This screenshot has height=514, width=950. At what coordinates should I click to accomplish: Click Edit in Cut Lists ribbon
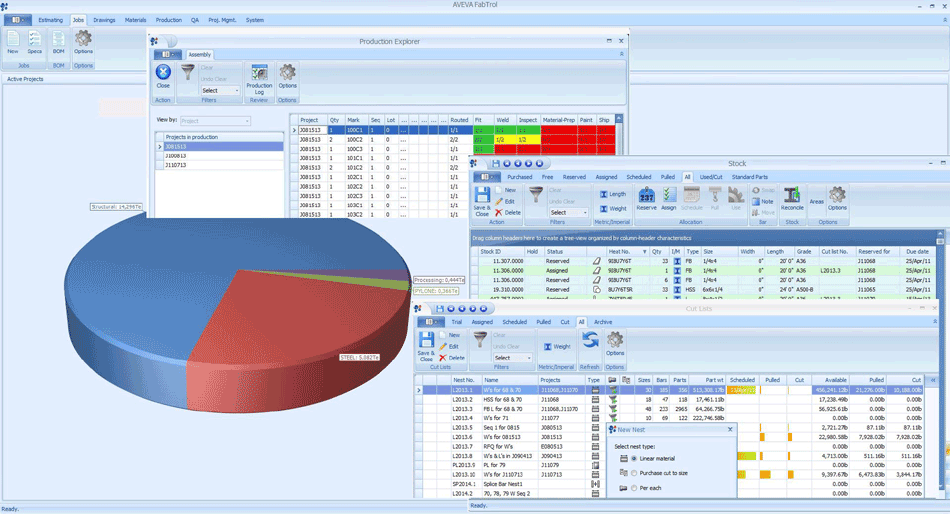[x=449, y=346]
